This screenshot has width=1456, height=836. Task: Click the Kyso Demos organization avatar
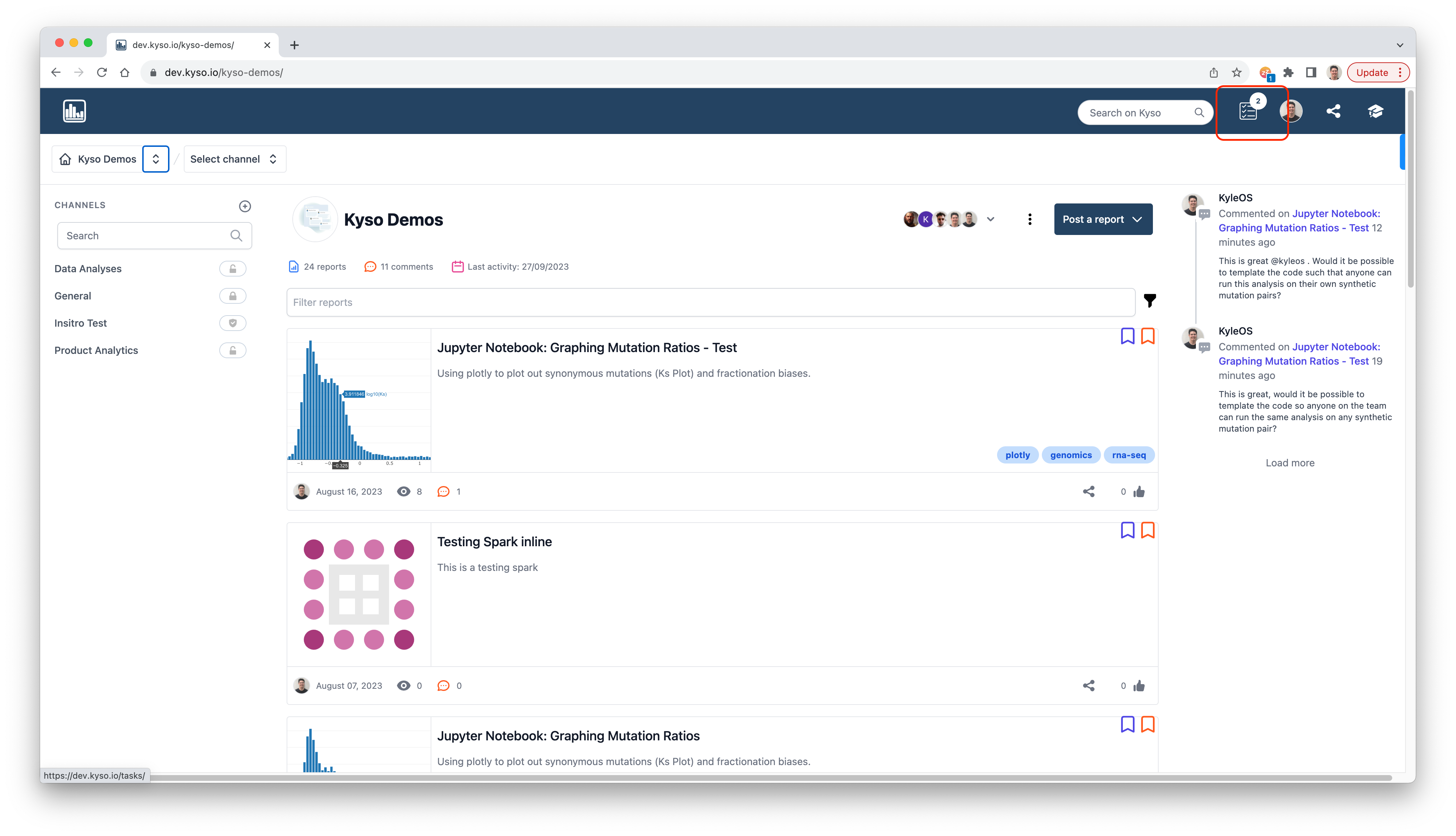315,219
